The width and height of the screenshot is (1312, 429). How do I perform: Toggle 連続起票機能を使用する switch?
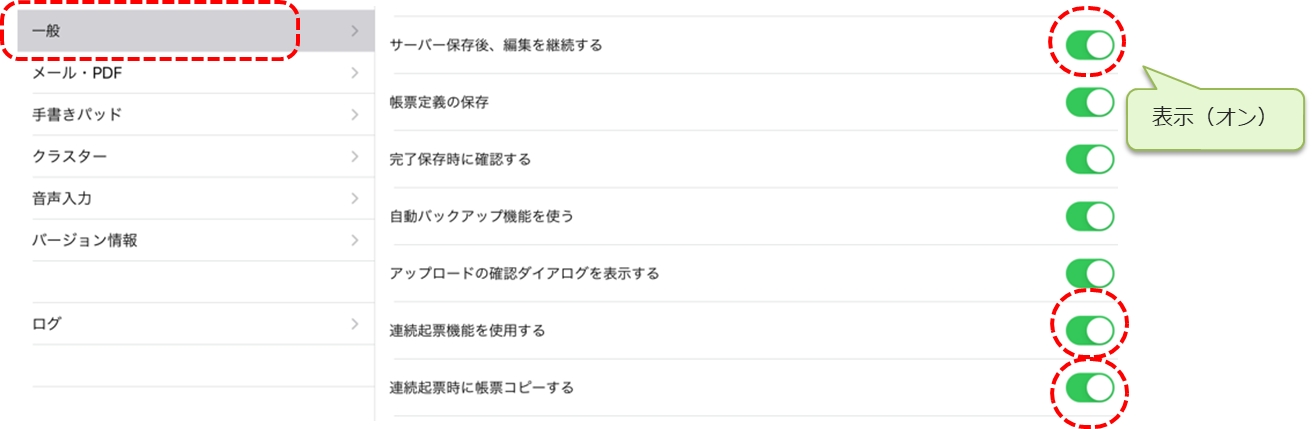click(x=1089, y=330)
